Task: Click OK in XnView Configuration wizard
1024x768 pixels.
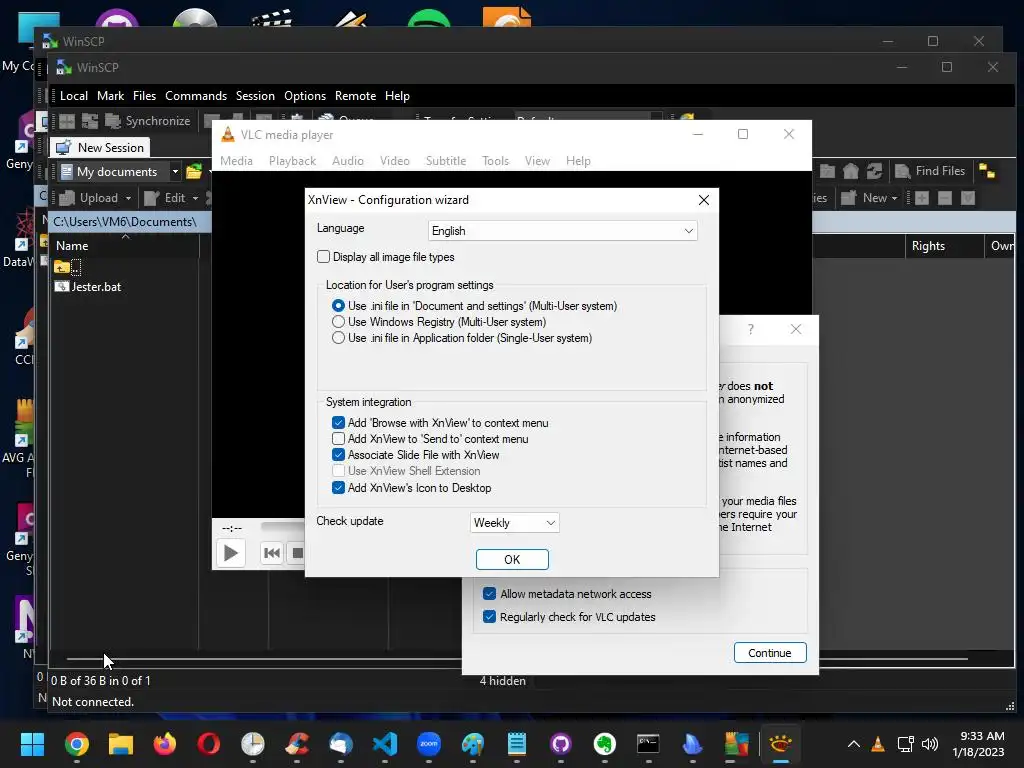Action: point(512,560)
